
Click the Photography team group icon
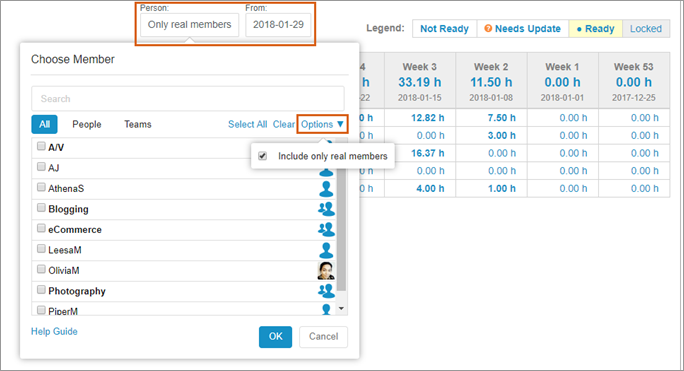pos(326,291)
